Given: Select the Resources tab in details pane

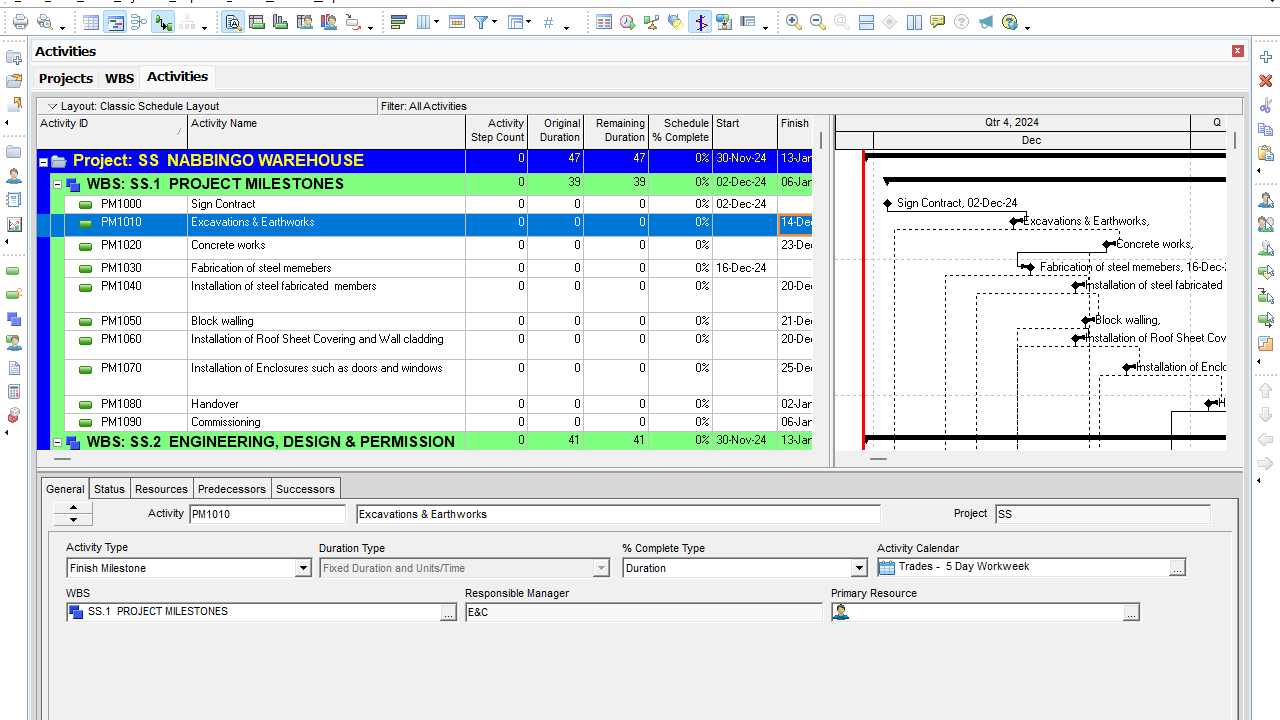Looking at the screenshot, I should [161, 488].
